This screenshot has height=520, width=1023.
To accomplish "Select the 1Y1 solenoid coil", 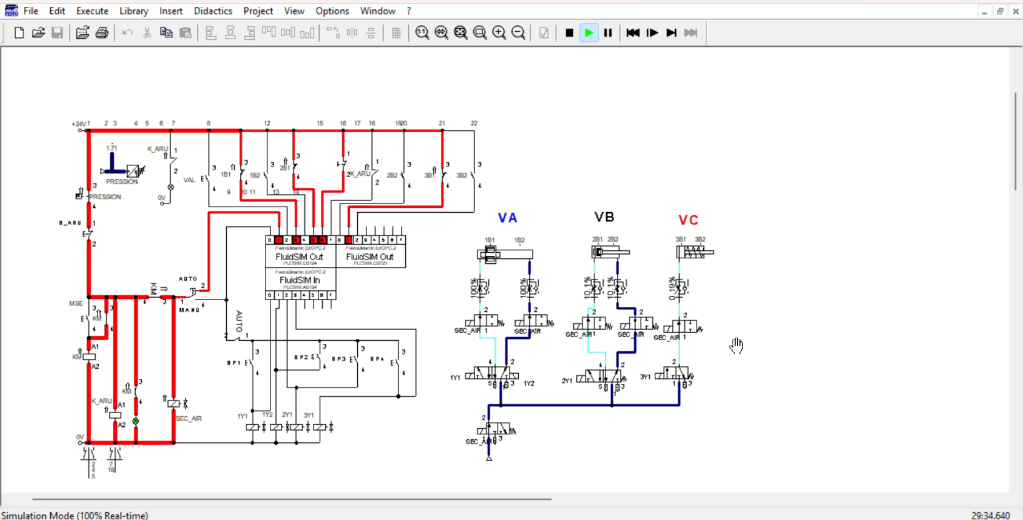I will pos(253,427).
